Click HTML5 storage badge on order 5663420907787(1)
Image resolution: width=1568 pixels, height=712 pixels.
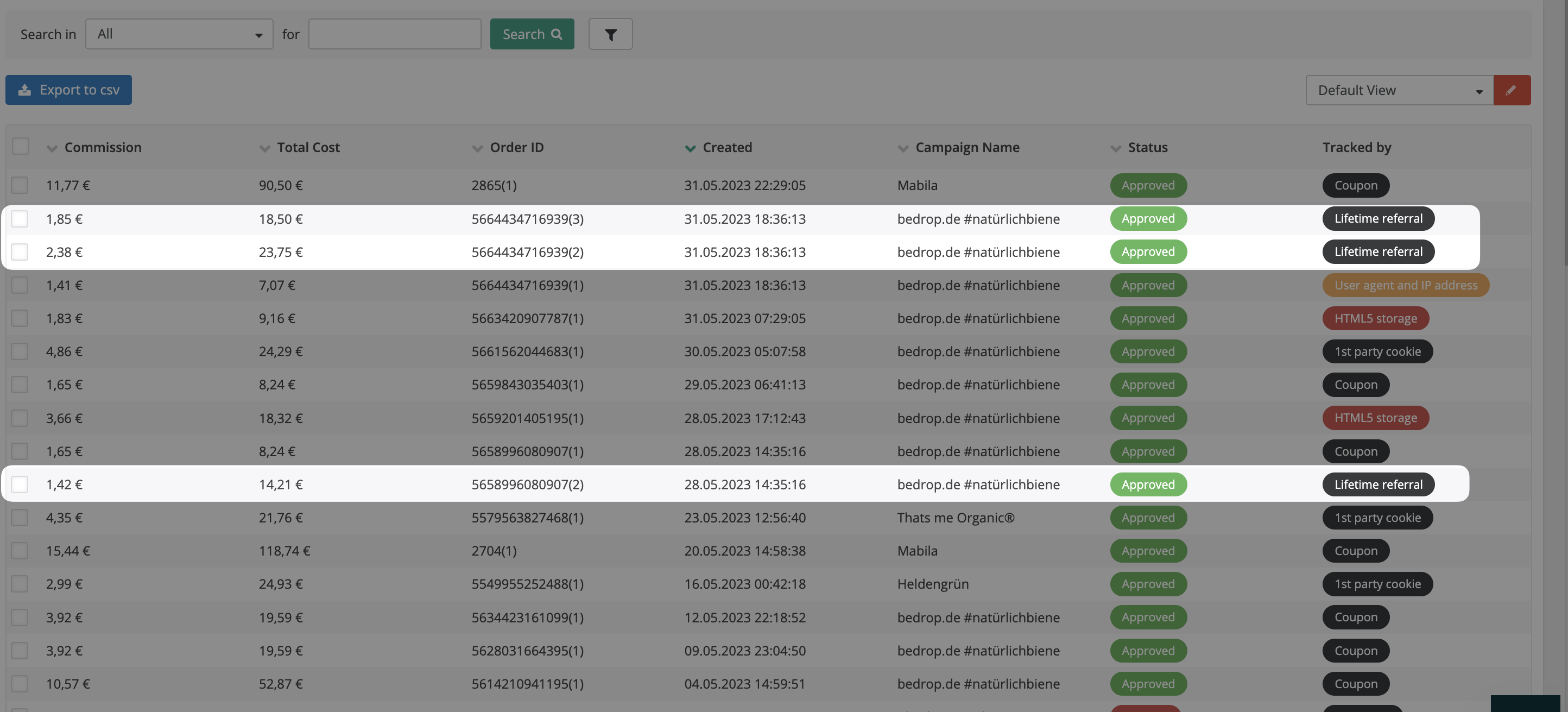point(1376,318)
